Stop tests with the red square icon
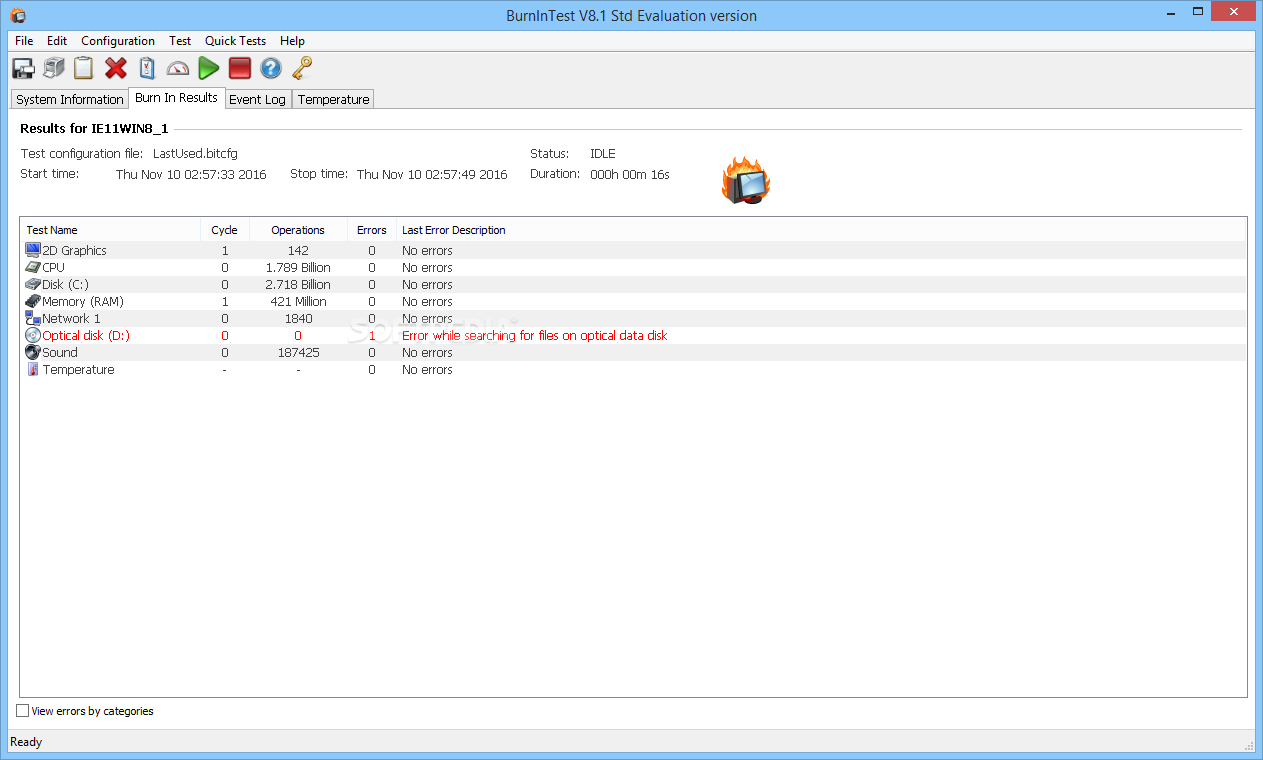This screenshot has width=1263, height=760. tap(240, 68)
